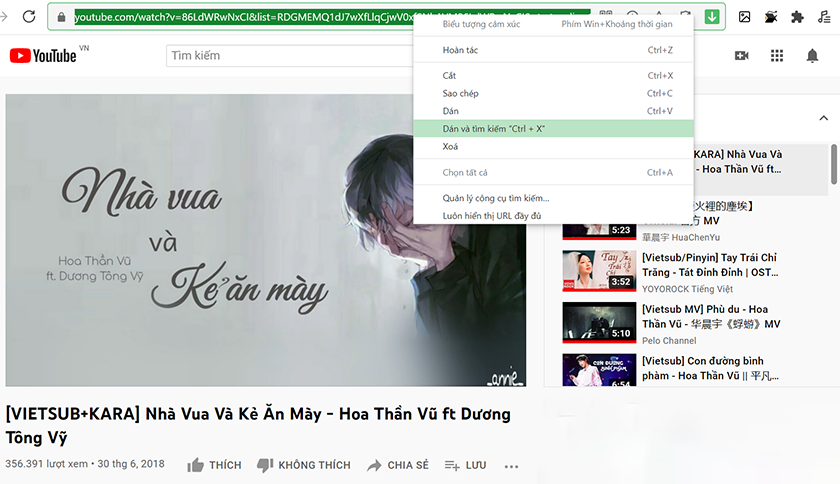The image size is (840, 484).
Task: Like the video with THÍCH
Action: click(x=214, y=465)
